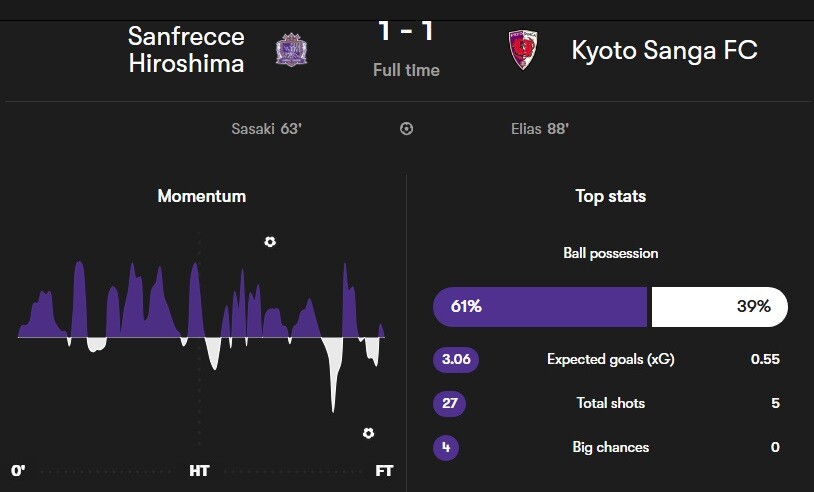Click the 4 big chances badge
This screenshot has width=814, height=492.
click(445, 447)
